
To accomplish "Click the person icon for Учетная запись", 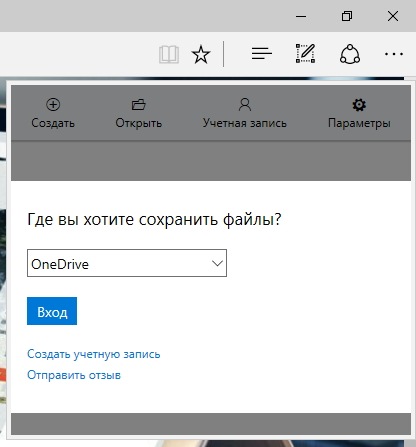I will click(x=245, y=104).
